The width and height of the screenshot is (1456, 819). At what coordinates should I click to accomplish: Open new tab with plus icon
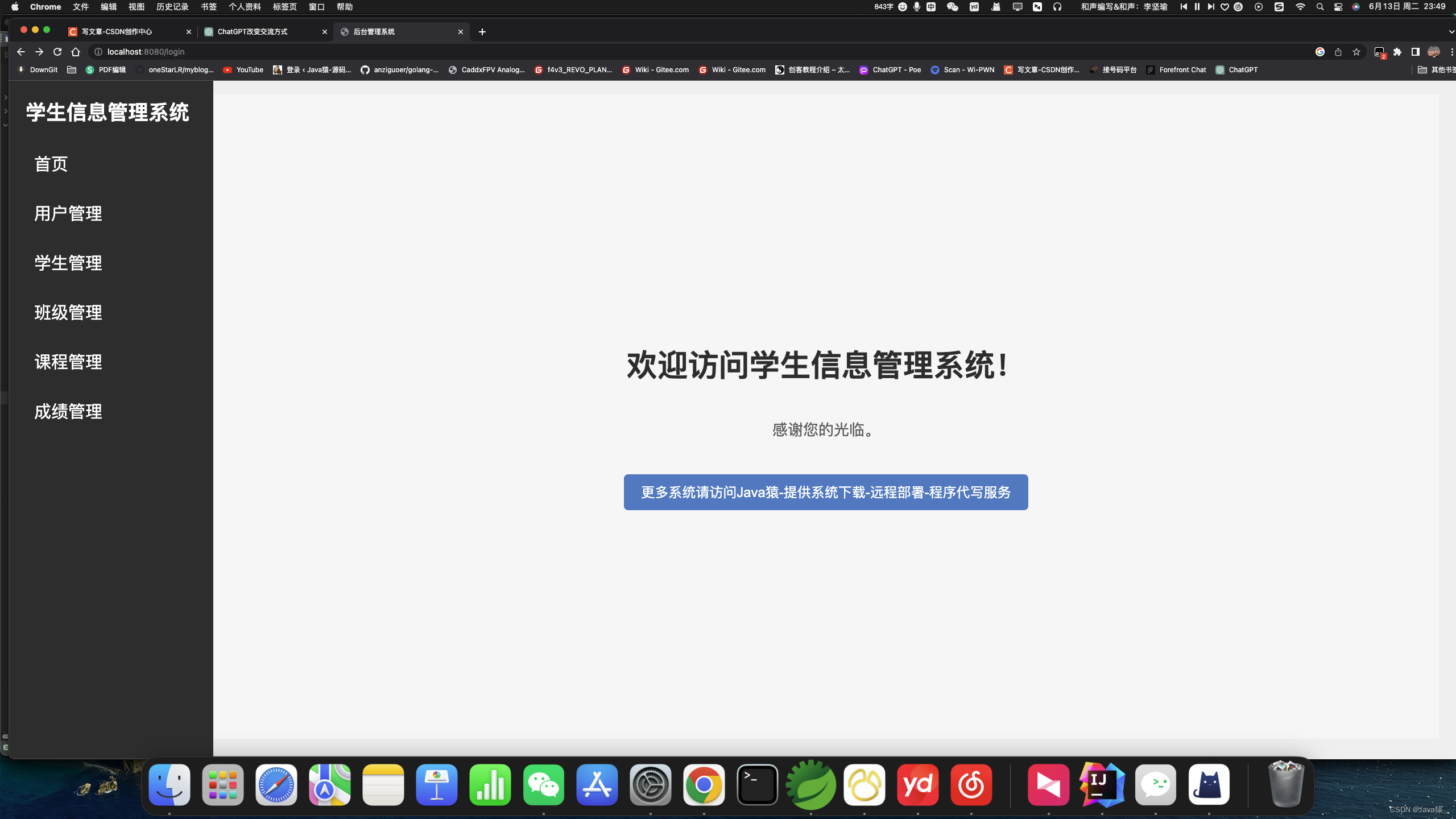click(482, 32)
